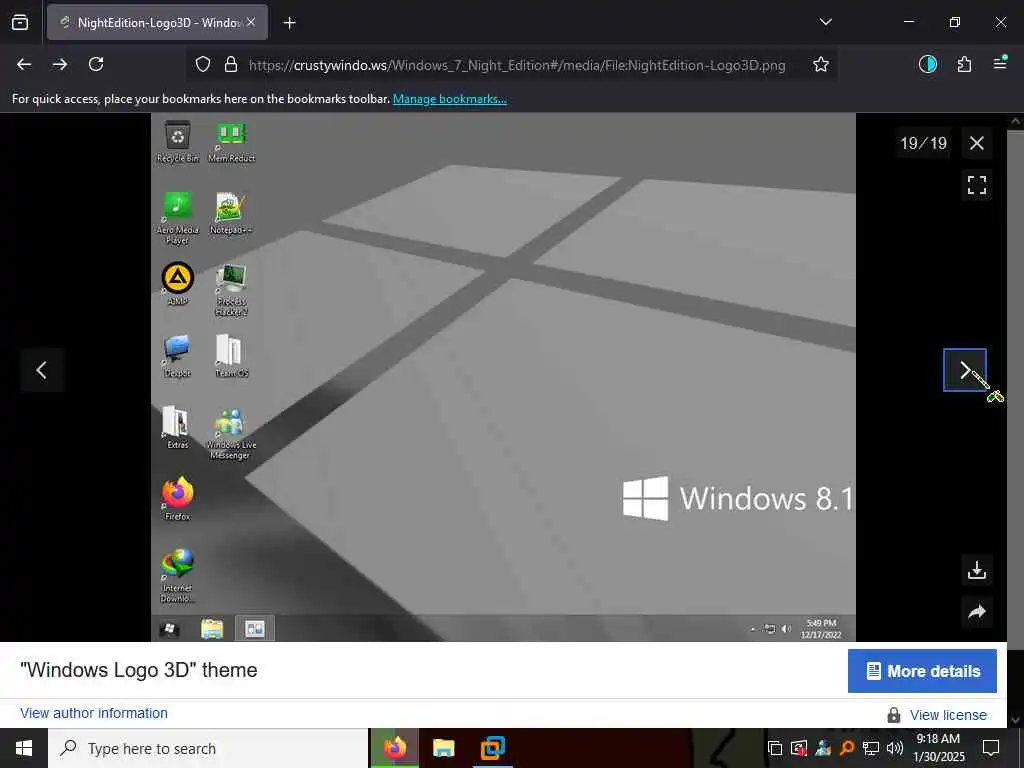Open the notification center icon

tap(991, 748)
